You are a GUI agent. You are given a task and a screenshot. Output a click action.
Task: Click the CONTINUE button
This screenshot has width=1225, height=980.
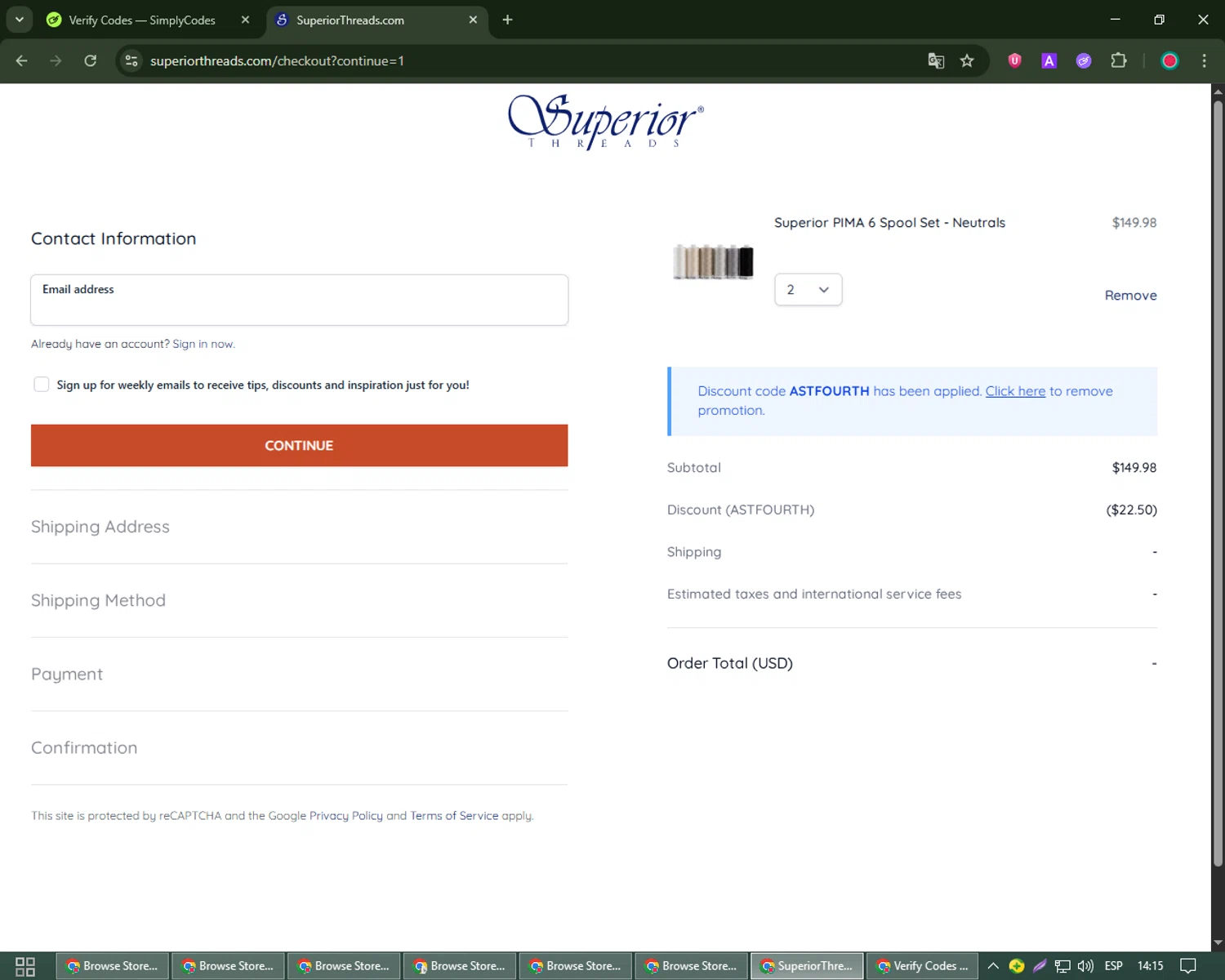(x=299, y=445)
